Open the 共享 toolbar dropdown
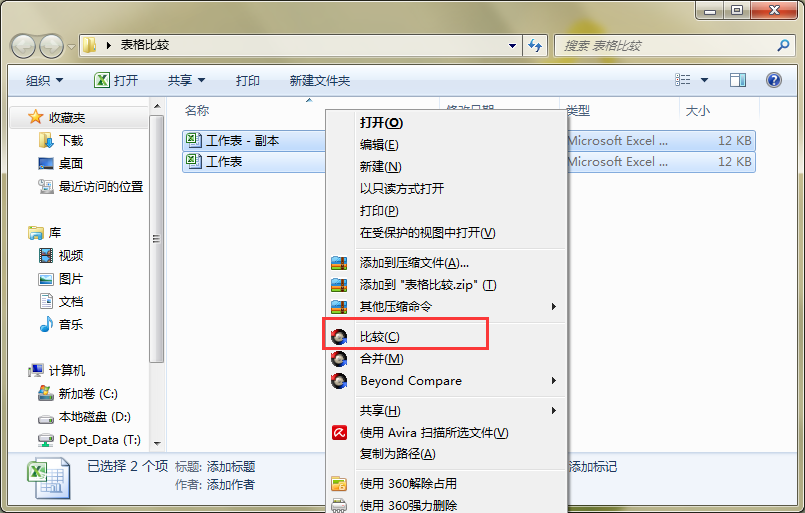This screenshot has height=513, width=805. pos(186,81)
